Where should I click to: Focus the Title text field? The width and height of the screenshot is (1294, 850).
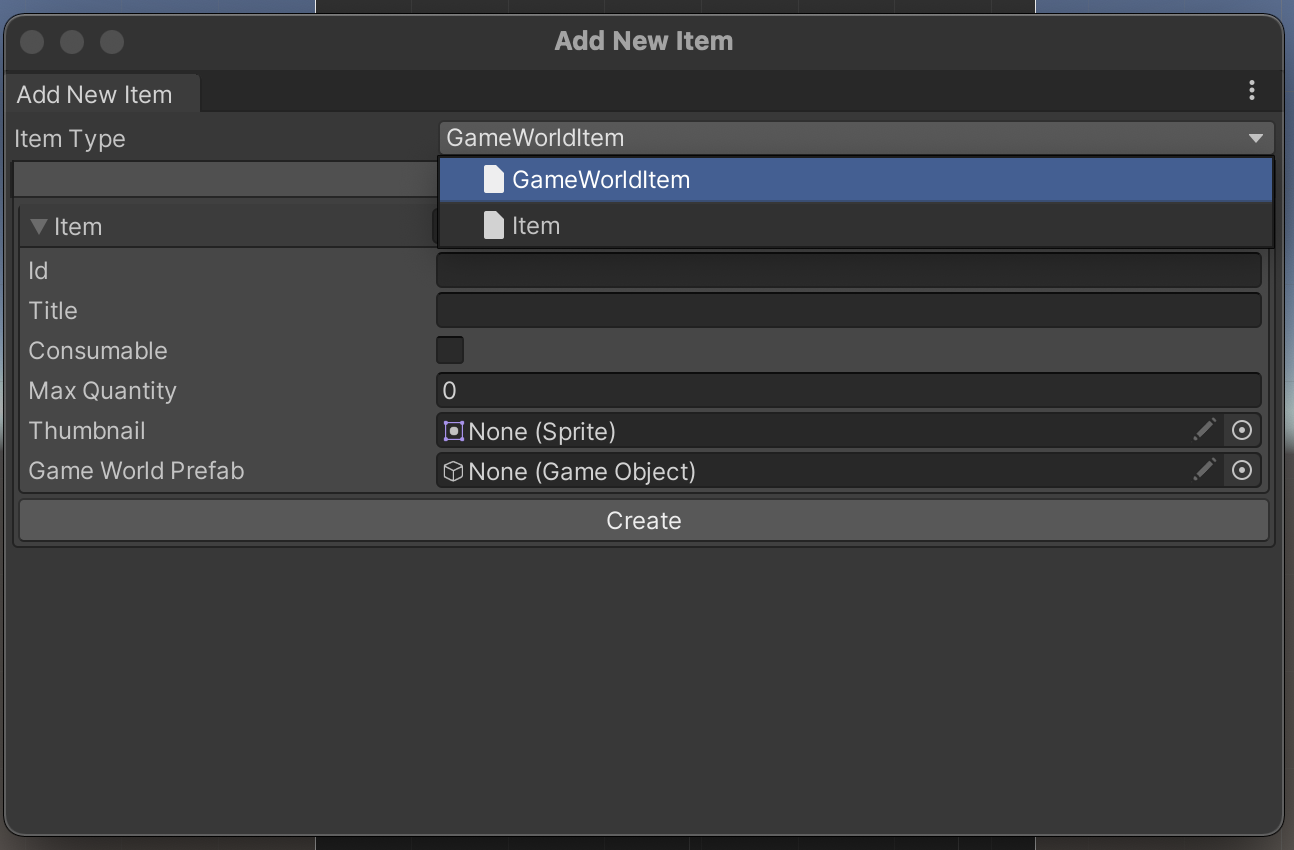(x=849, y=310)
